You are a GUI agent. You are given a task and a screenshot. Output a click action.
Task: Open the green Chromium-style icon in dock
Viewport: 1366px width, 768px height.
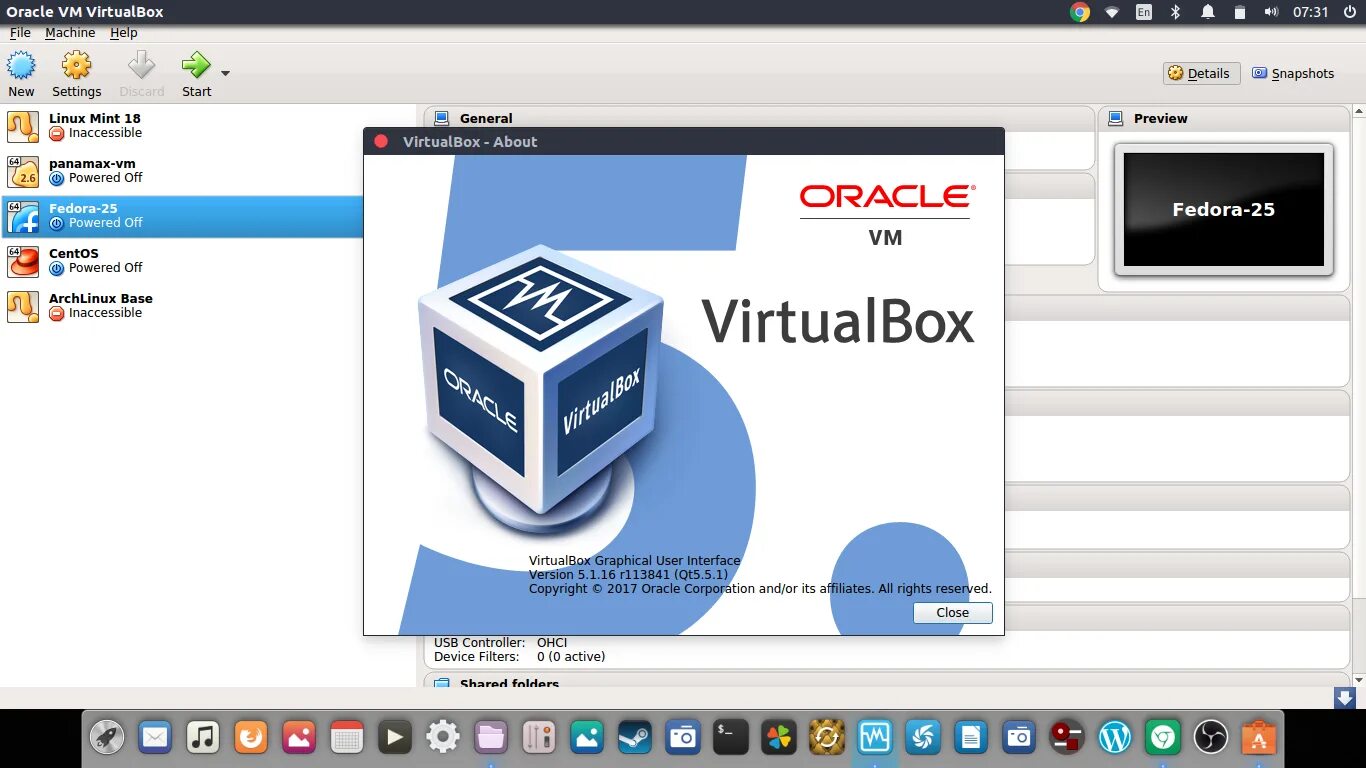pyautogui.click(x=1163, y=738)
